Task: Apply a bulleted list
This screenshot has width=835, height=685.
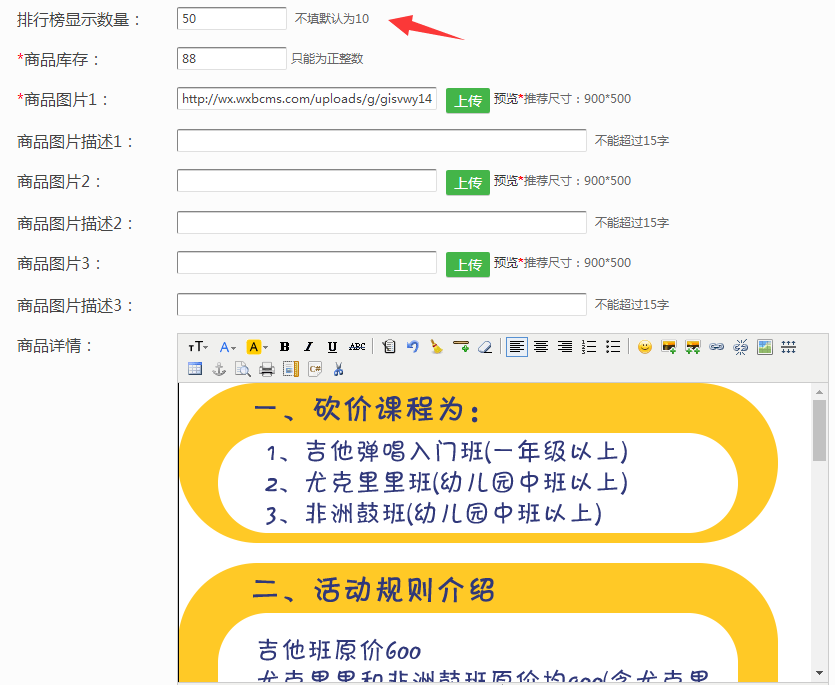Action: [x=613, y=347]
